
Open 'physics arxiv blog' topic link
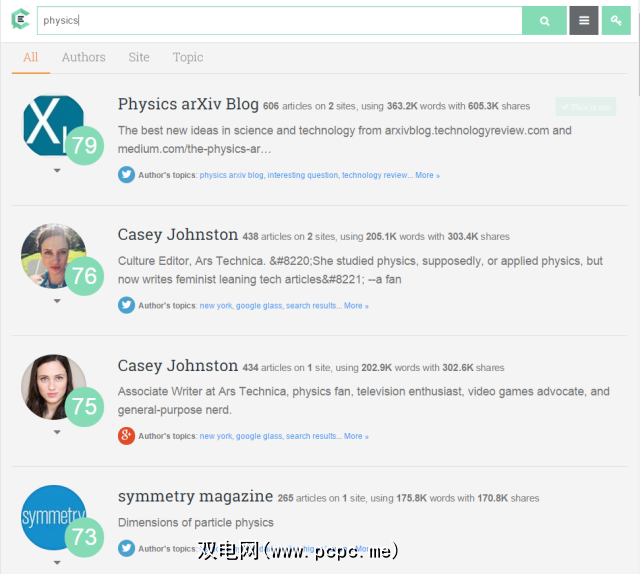231,175
